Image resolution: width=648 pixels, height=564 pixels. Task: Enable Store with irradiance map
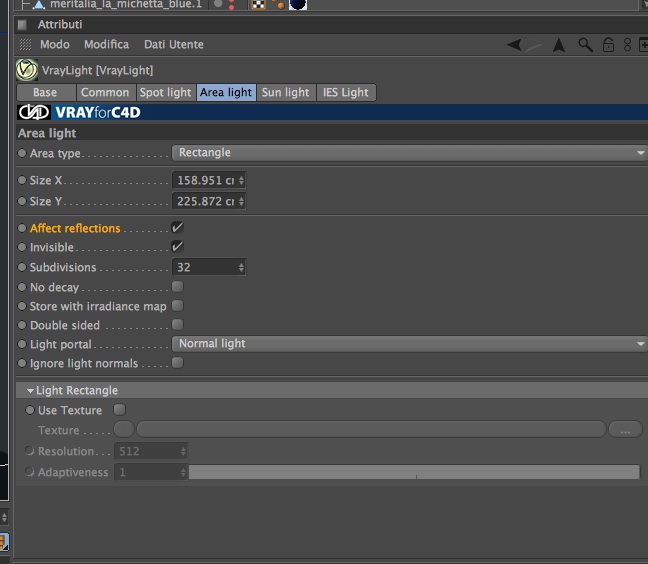click(x=177, y=305)
